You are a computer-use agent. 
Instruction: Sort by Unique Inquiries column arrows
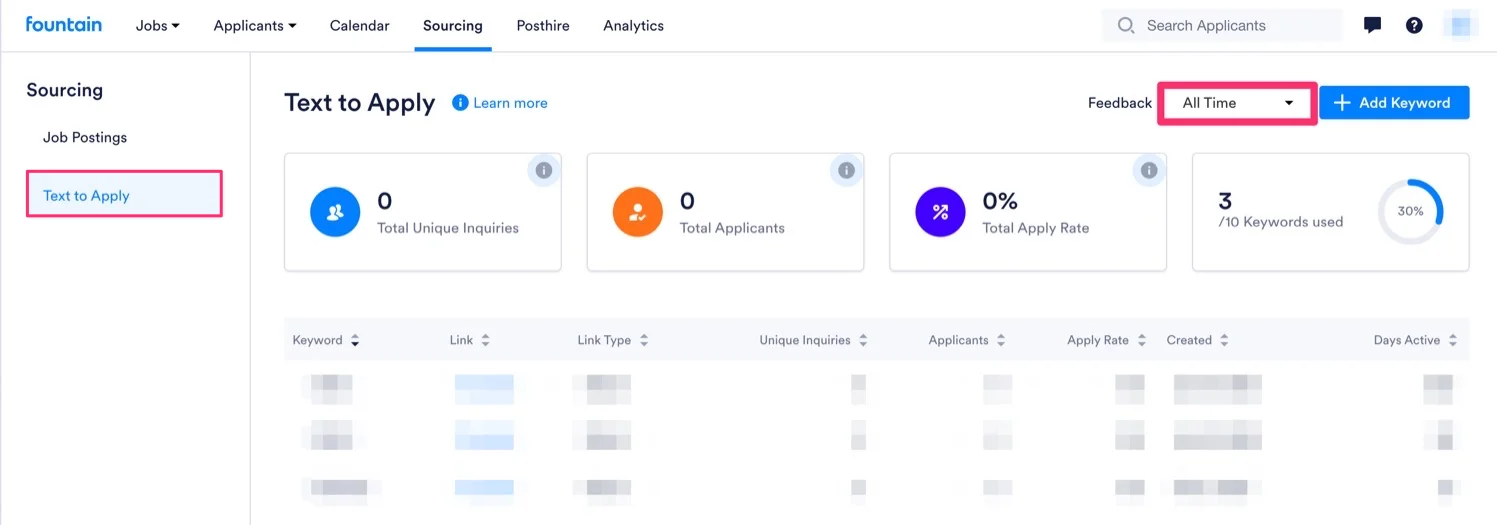click(x=863, y=340)
